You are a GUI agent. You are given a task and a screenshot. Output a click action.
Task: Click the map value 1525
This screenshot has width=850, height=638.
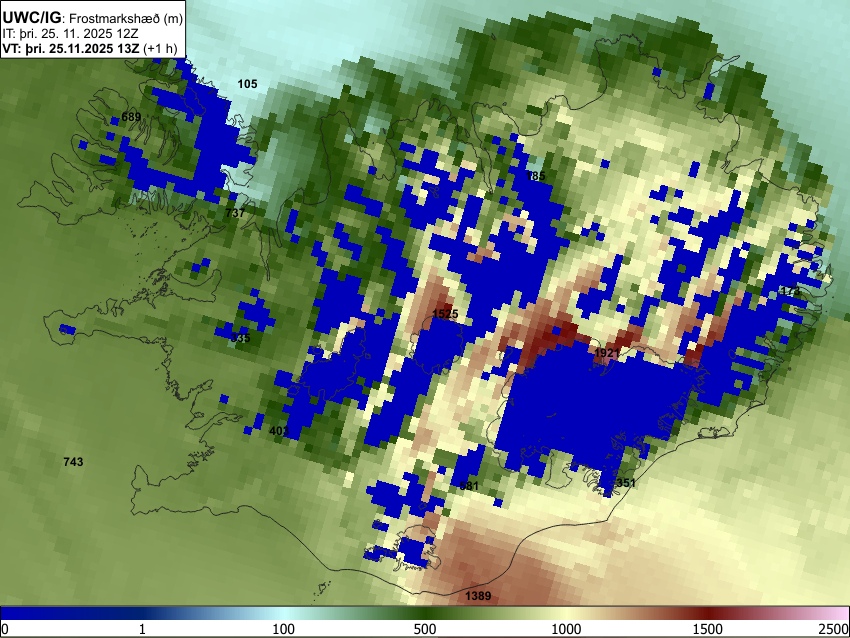pyautogui.click(x=446, y=314)
